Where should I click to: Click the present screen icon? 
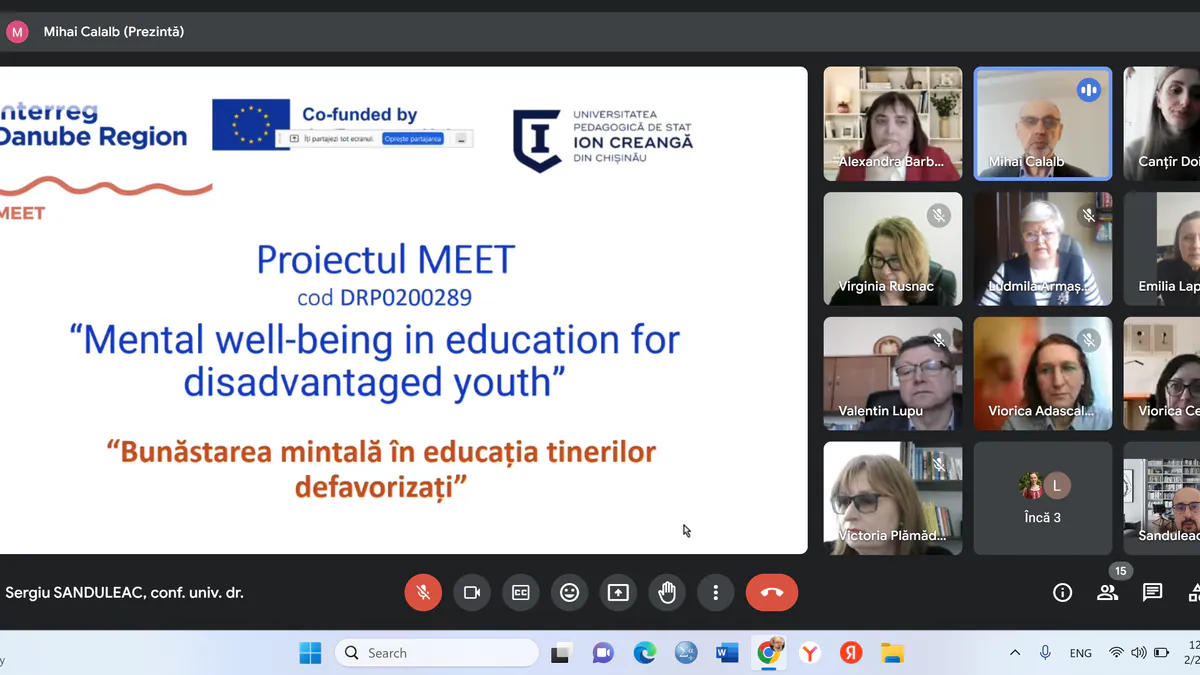618,593
